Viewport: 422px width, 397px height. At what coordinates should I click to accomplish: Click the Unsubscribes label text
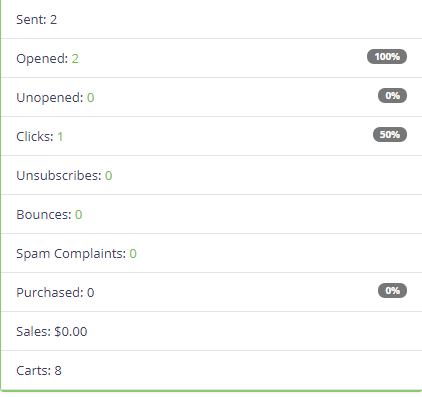(x=59, y=176)
